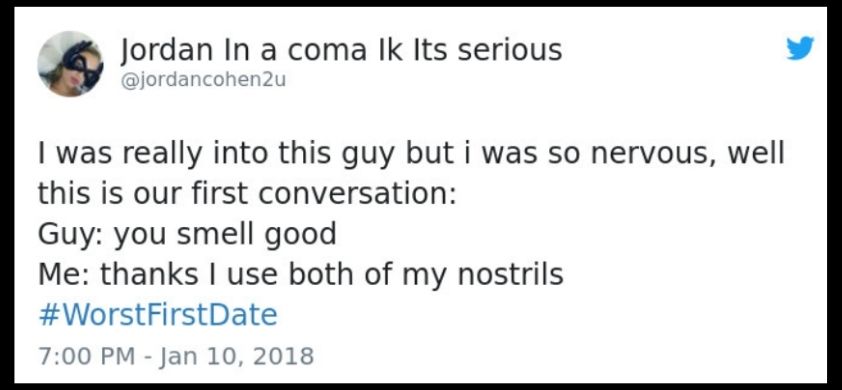Click the "this is our first conversation:" line
The width and height of the screenshot is (842, 390).
[x=247, y=194]
